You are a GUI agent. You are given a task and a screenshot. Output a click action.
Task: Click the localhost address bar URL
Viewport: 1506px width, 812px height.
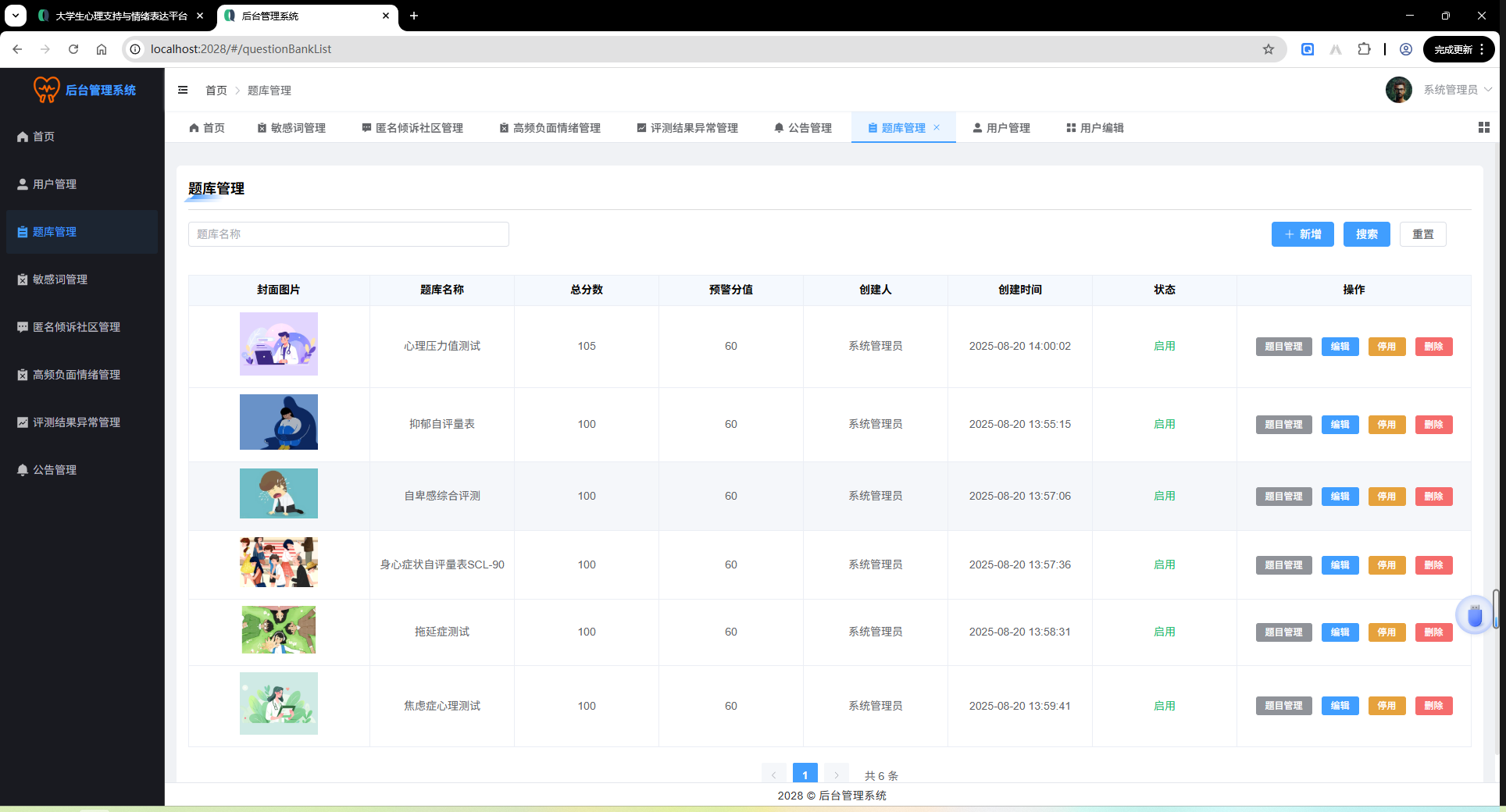coord(241,49)
